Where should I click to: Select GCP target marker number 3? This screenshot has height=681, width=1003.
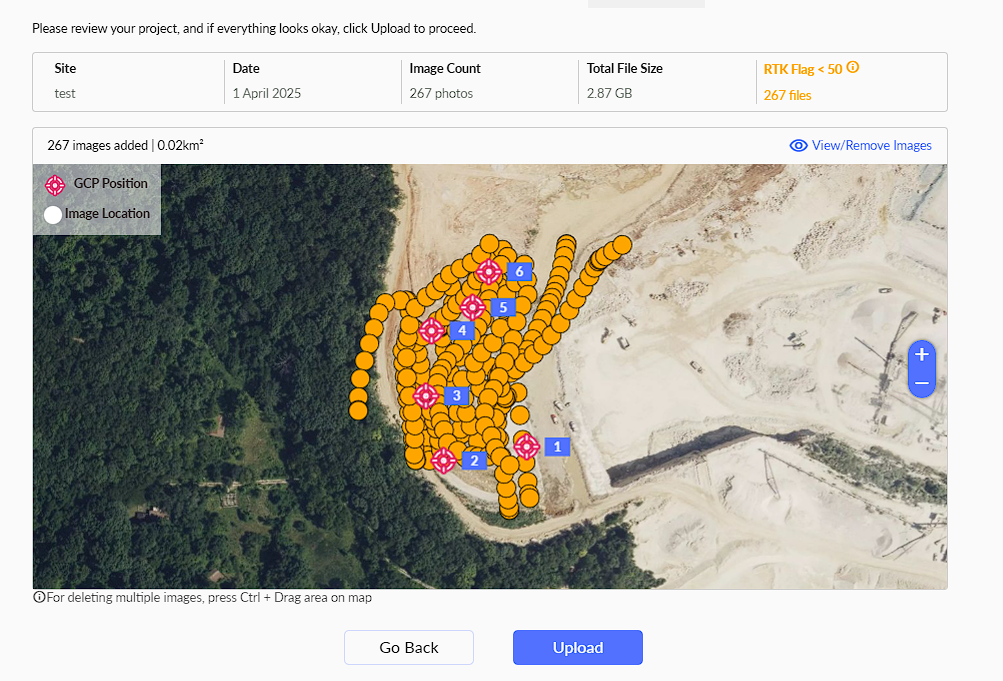[426, 396]
